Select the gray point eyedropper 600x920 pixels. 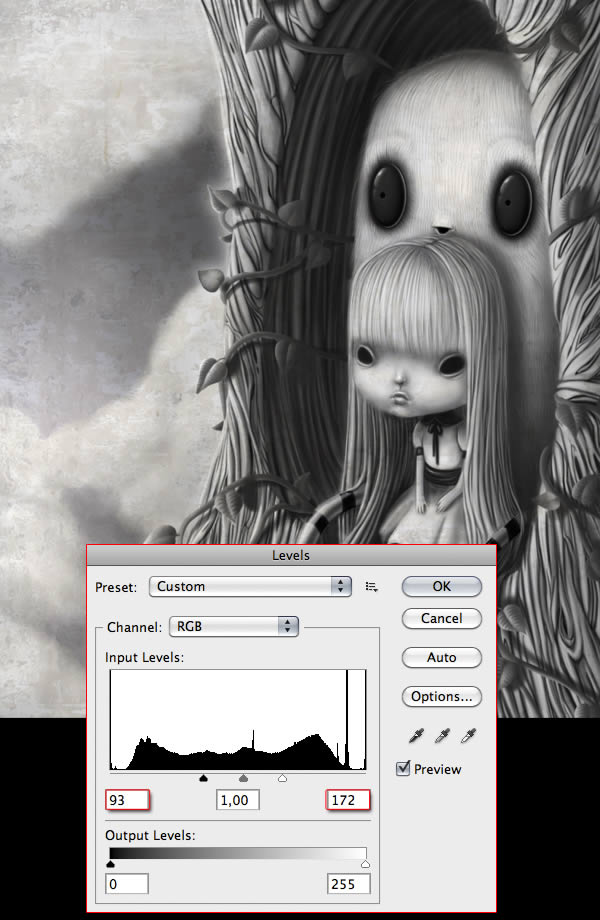pyautogui.click(x=442, y=736)
